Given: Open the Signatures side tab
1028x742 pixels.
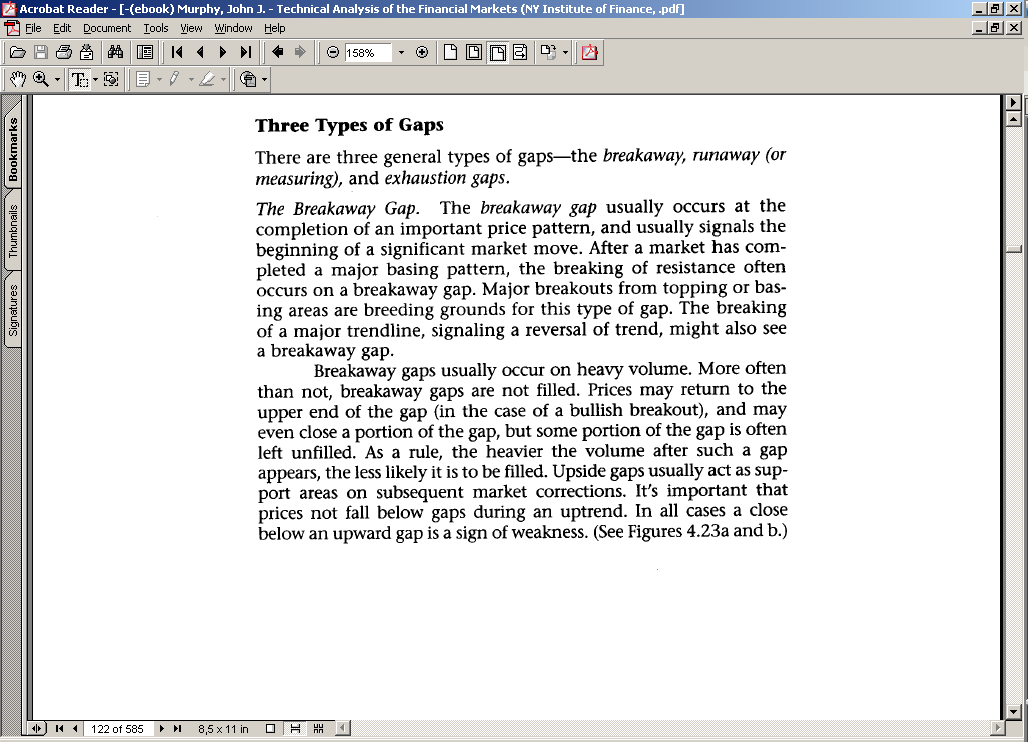Looking at the screenshot, I should [13, 309].
